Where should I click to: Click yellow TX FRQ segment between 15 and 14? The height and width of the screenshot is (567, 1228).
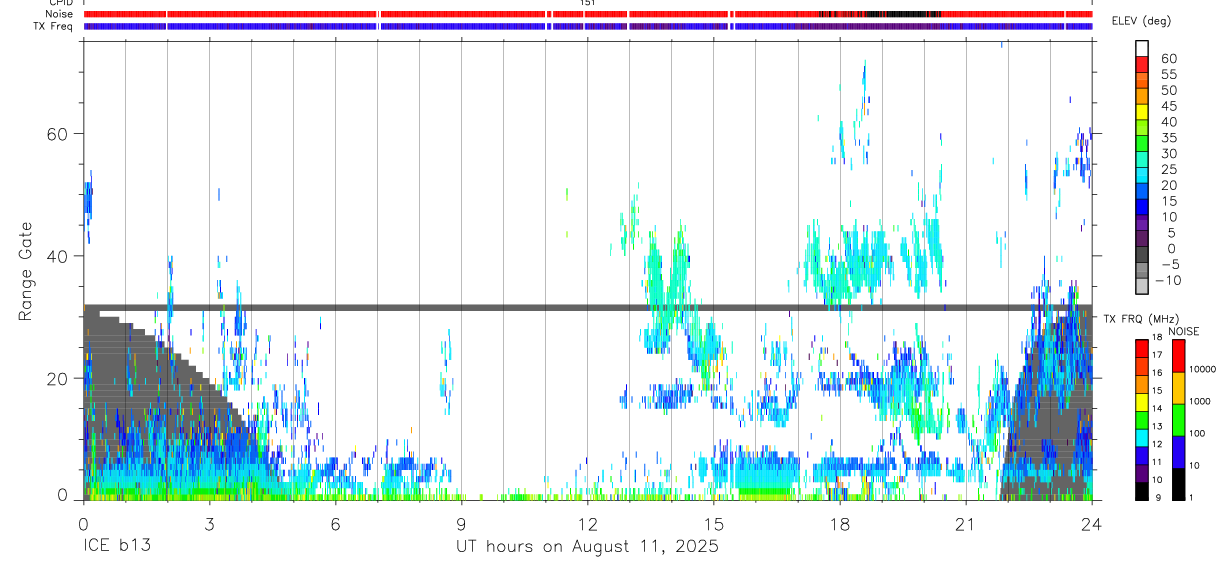point(1142,401)
